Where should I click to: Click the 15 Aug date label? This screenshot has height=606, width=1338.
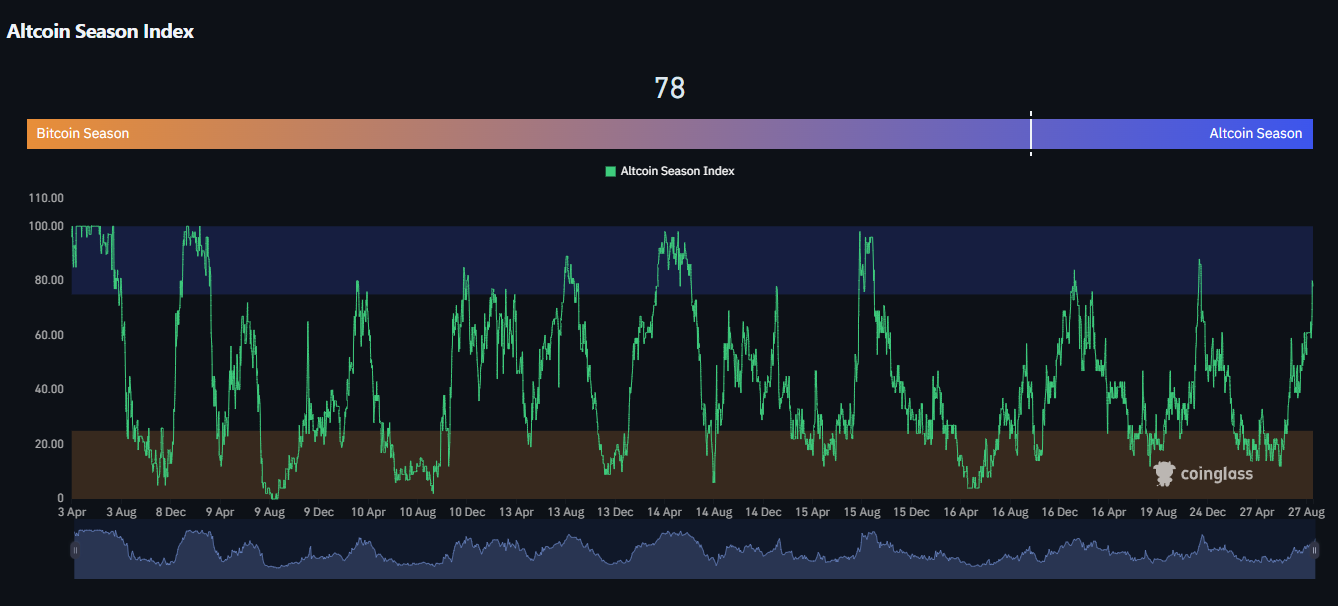coord(862,512)
